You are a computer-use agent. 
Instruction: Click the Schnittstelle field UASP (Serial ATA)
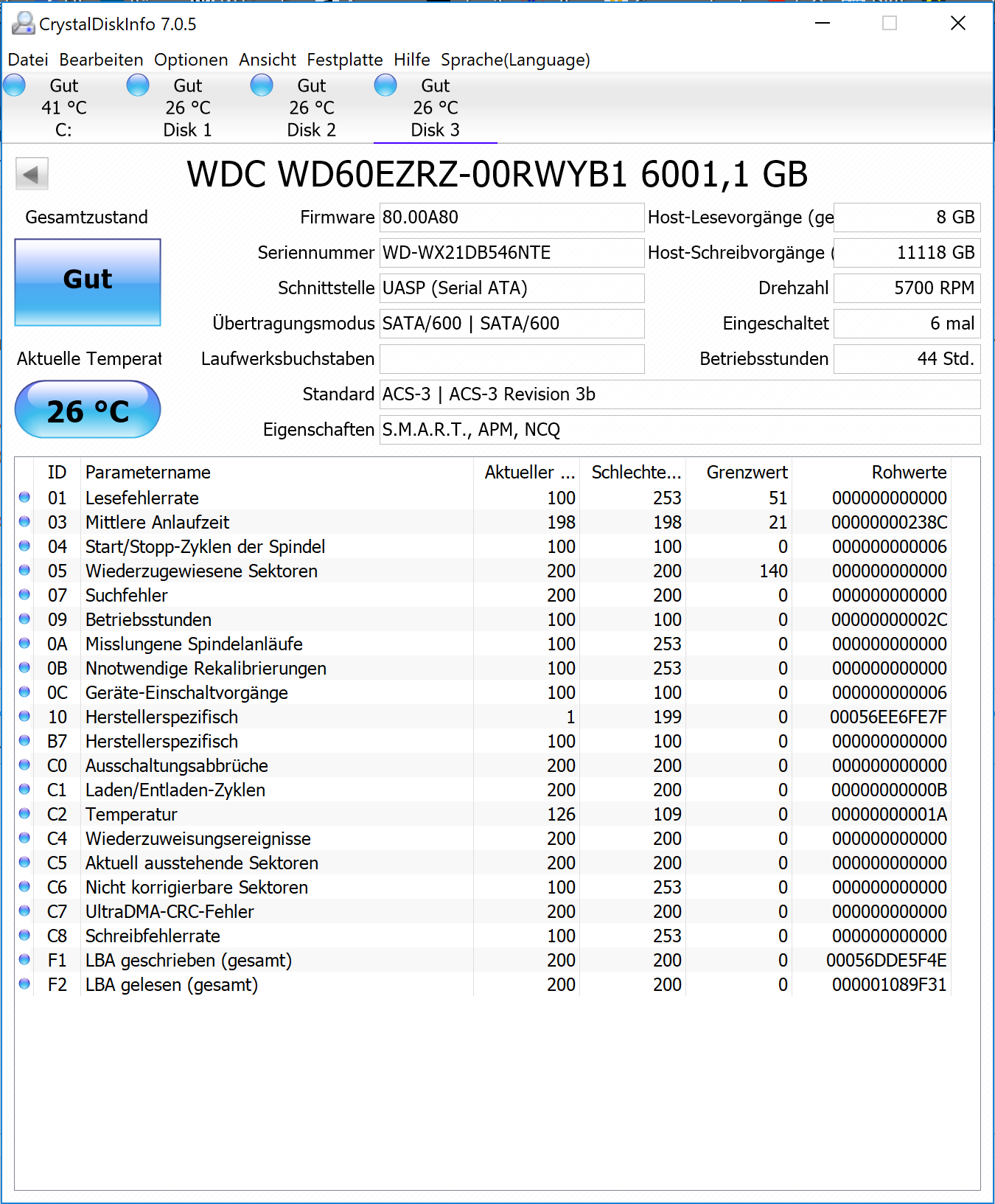point(512,288)
